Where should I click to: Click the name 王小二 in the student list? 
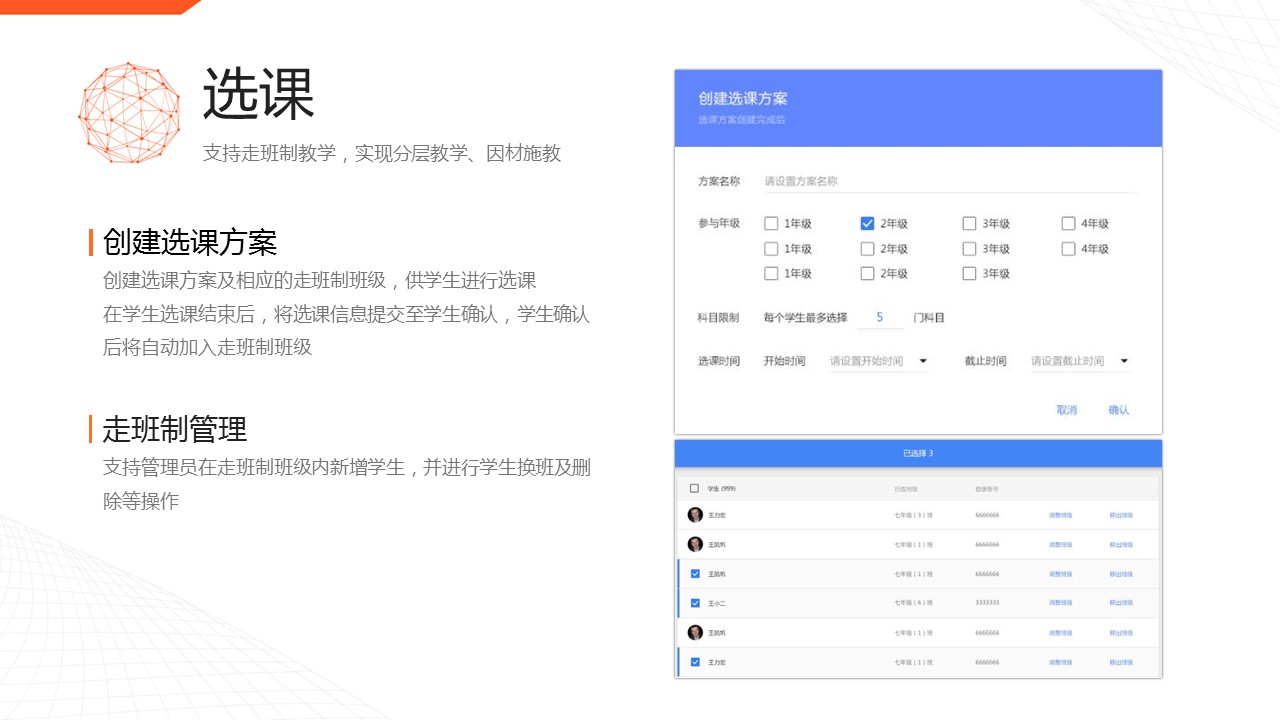pyautogui.click(x=717, y=603)
